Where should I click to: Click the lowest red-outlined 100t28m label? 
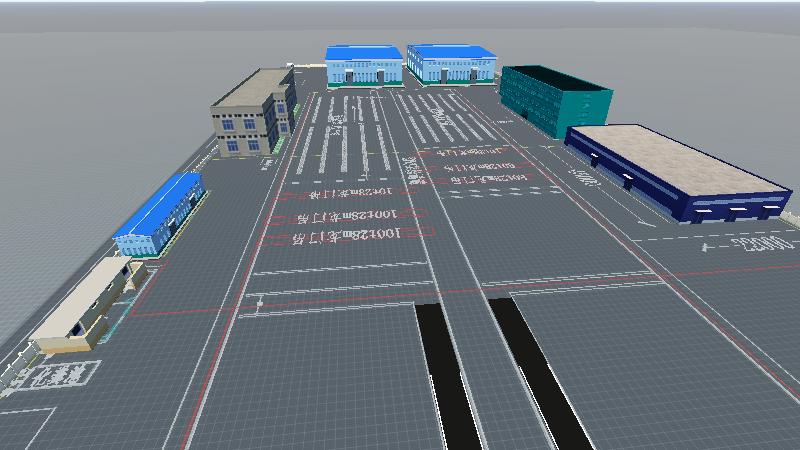tap(348, 236)
